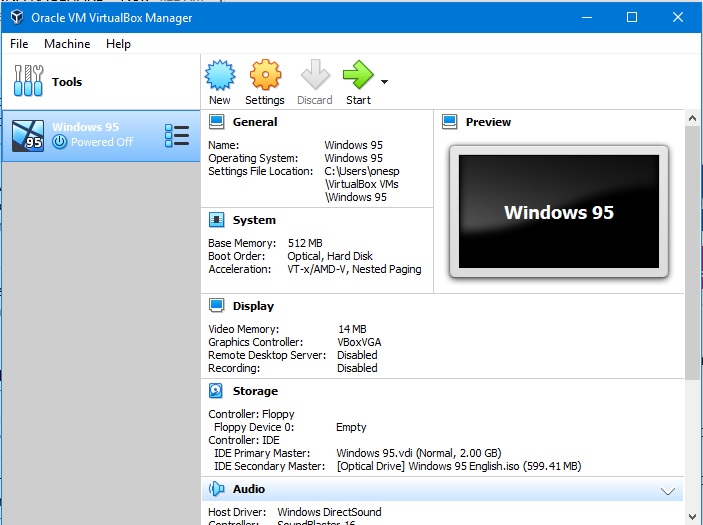Click the details pane scroll down arrow
Image resolution: width=703 pixels, height=525 pixels.
(692, 516)
